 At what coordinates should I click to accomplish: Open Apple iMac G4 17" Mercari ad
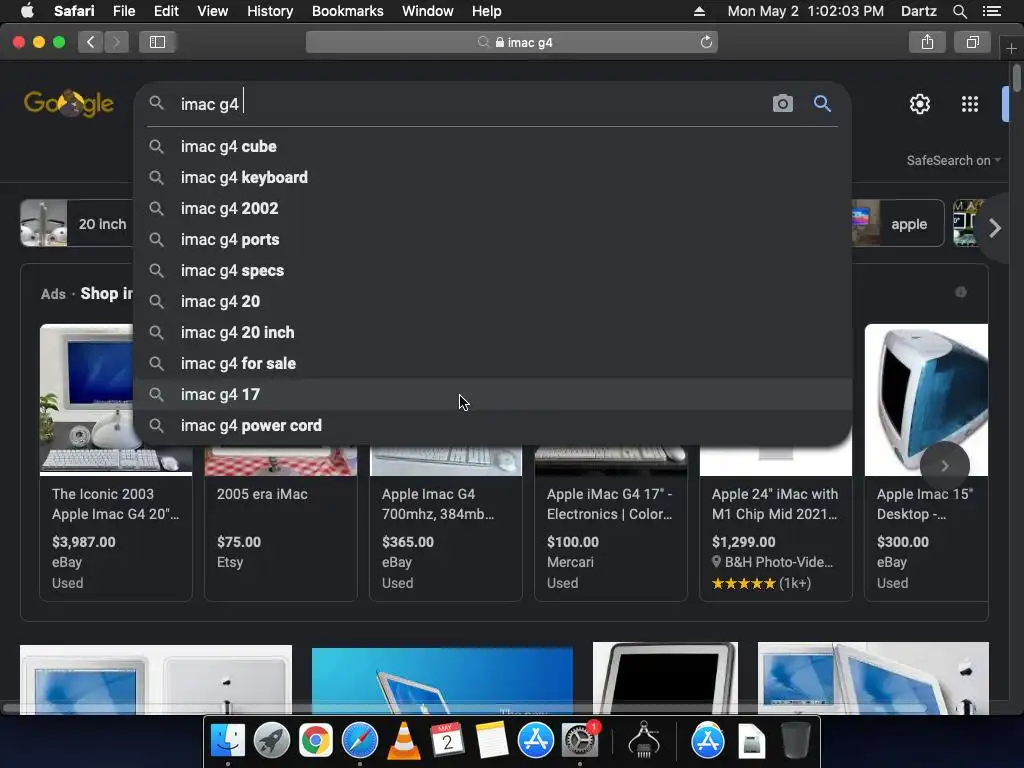(x=609, y=504)
